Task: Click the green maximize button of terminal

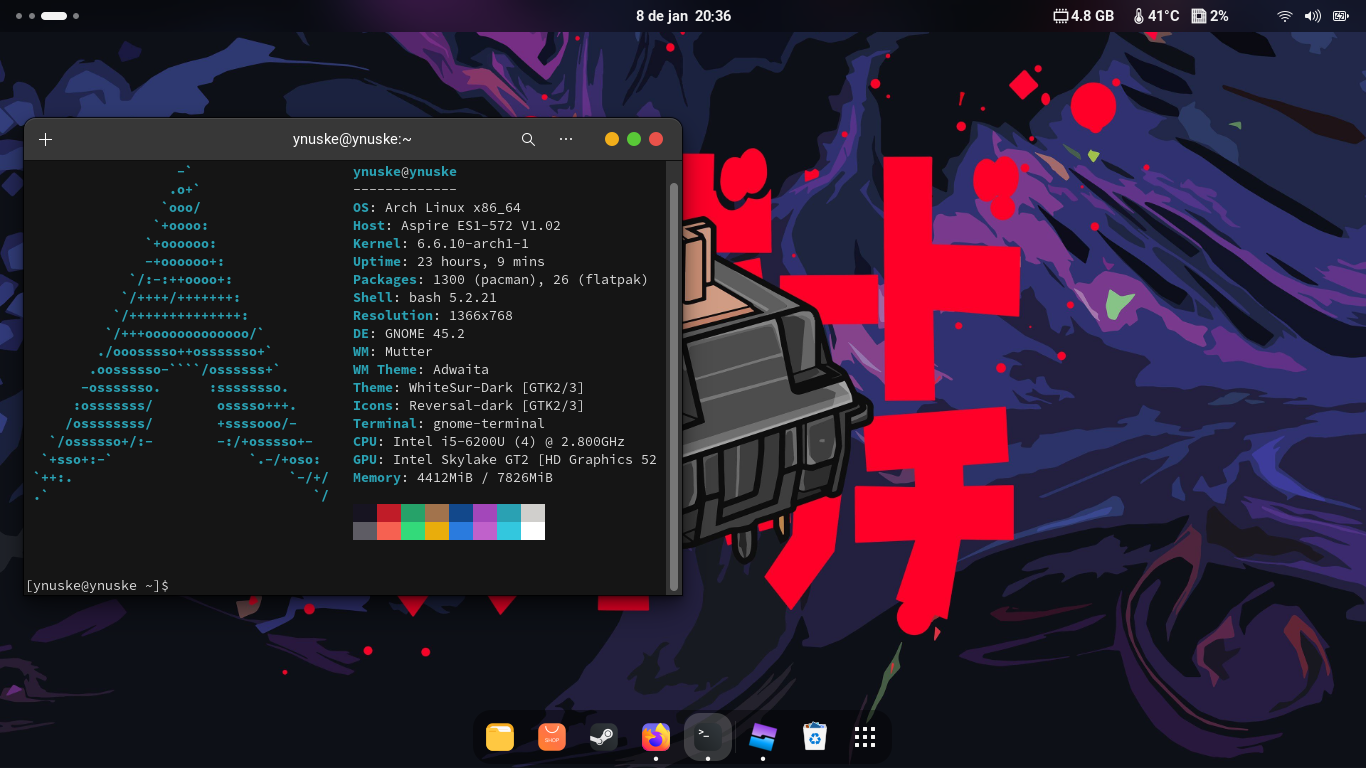Action: pyautogui.click(x=634, y=139)
